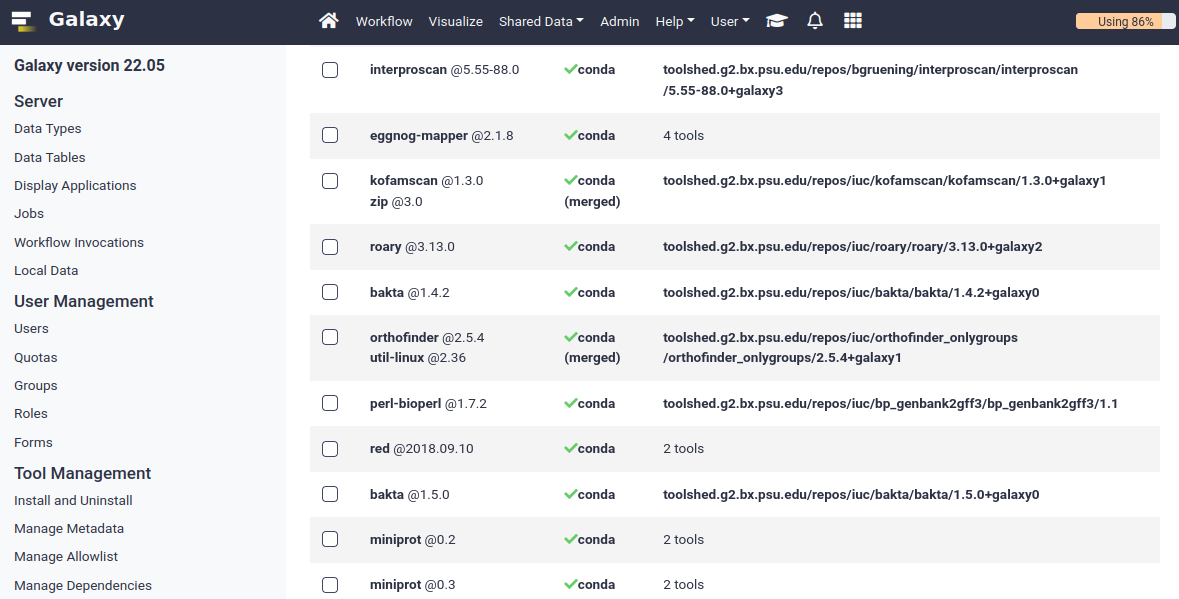Image resolution: width=1179 pixels, height=599 pixels.
Task: Click the kofamscan toolshed tool ID
Action: [x=884, y=181]
